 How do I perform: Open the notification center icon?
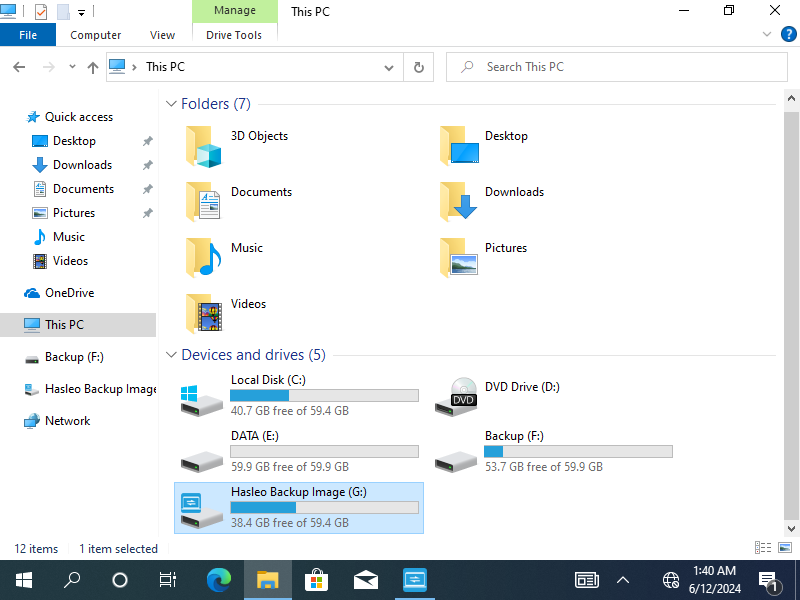coord(769,581)
